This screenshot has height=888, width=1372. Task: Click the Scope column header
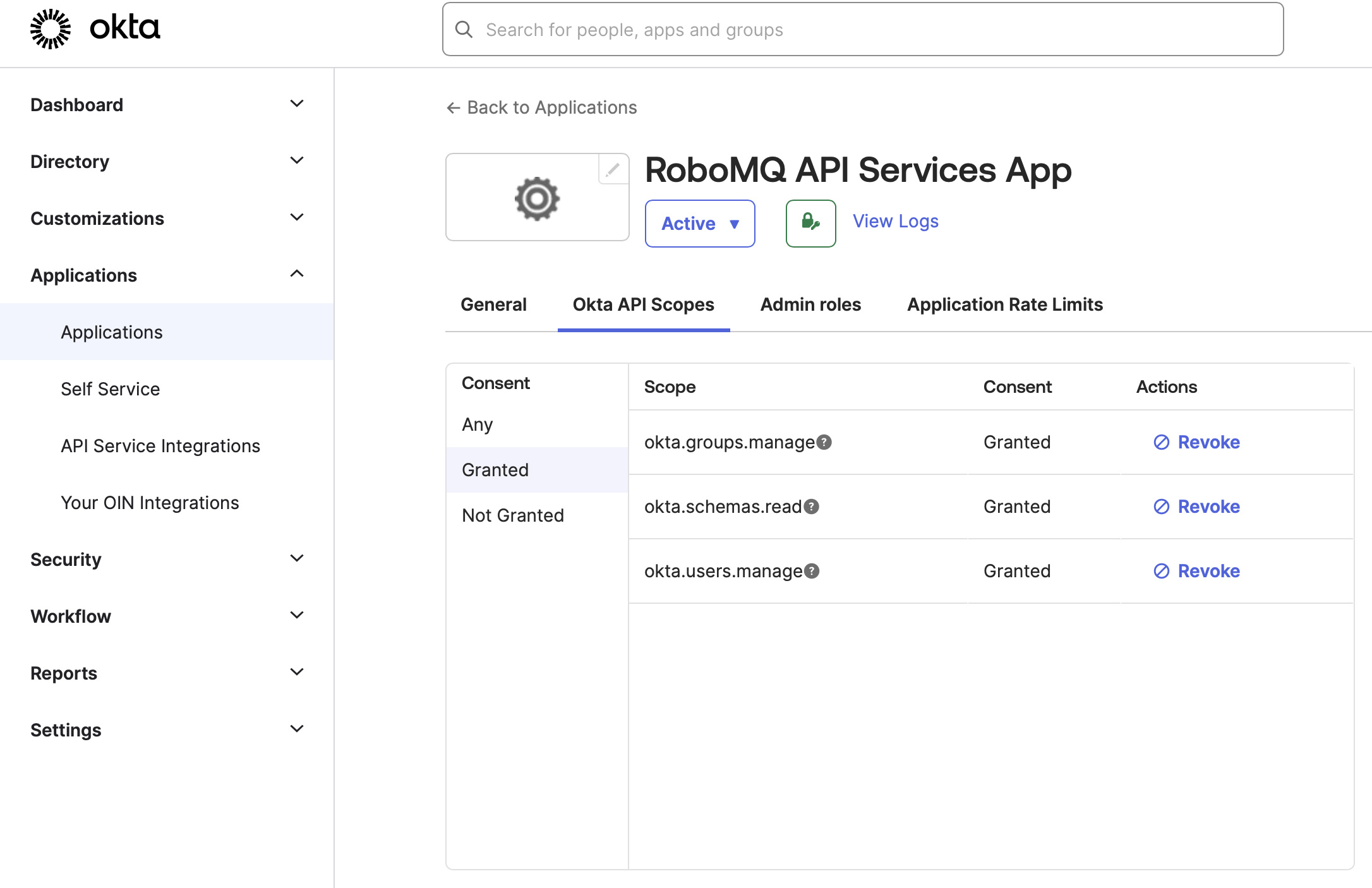click(x=670, y=387)
